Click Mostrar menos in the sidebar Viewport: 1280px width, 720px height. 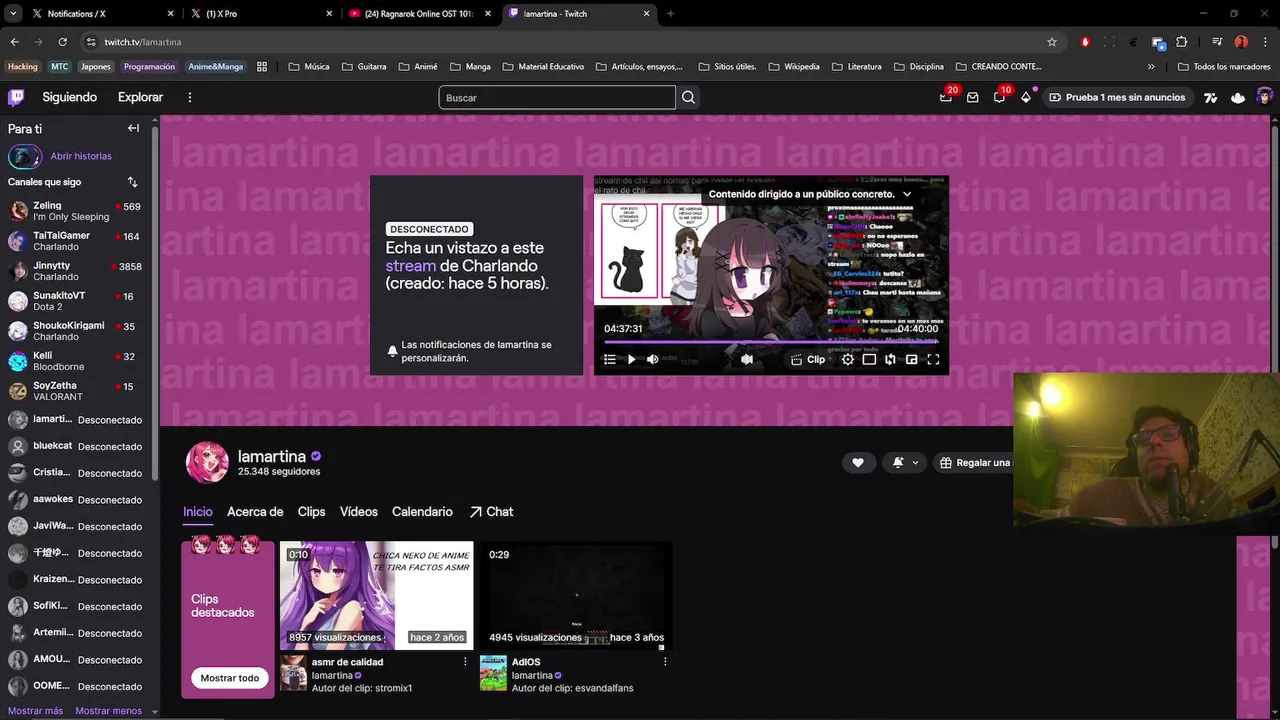click(x=109, y=711)
